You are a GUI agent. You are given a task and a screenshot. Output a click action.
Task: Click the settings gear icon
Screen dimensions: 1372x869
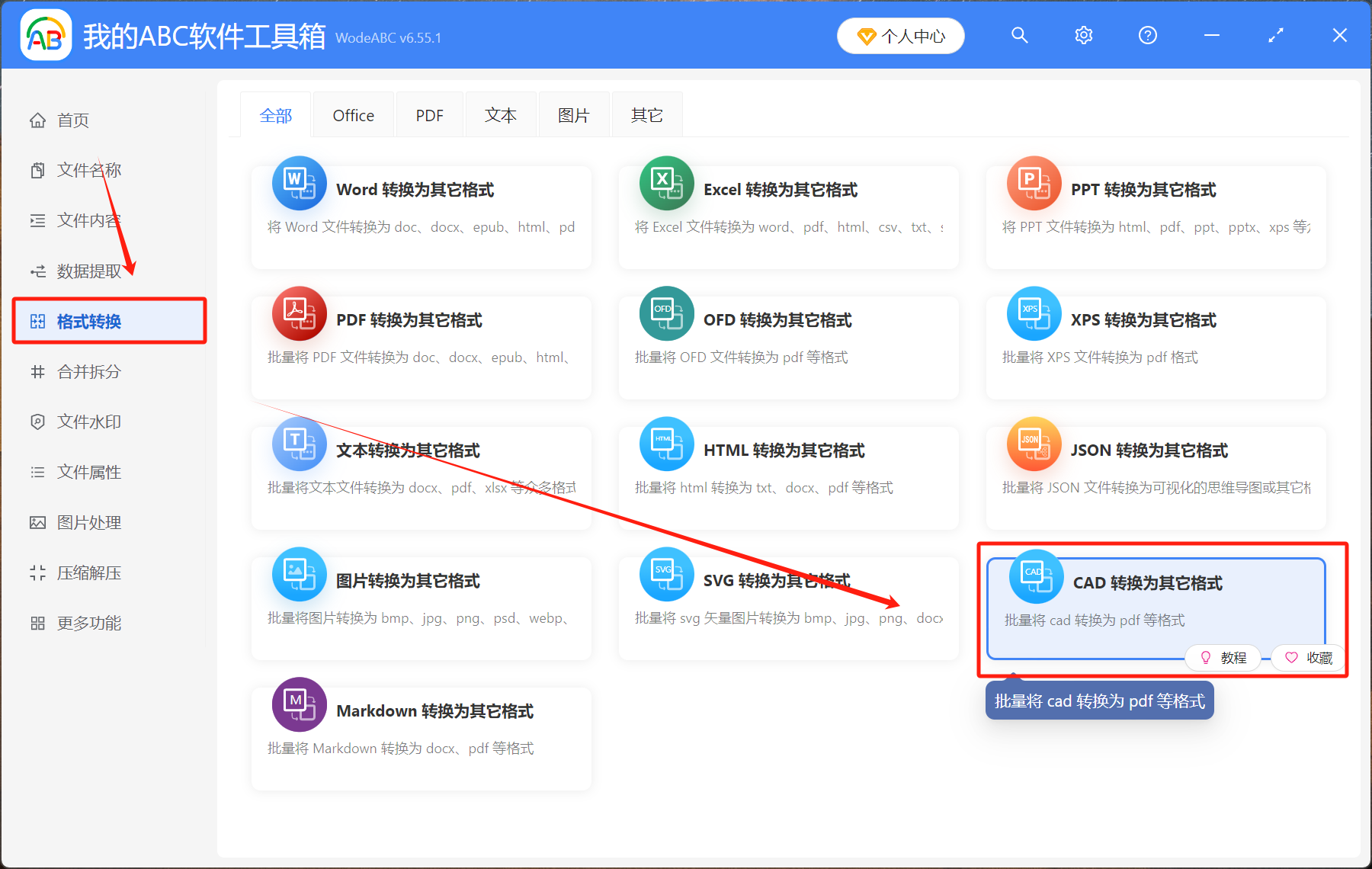point(1083,35)
